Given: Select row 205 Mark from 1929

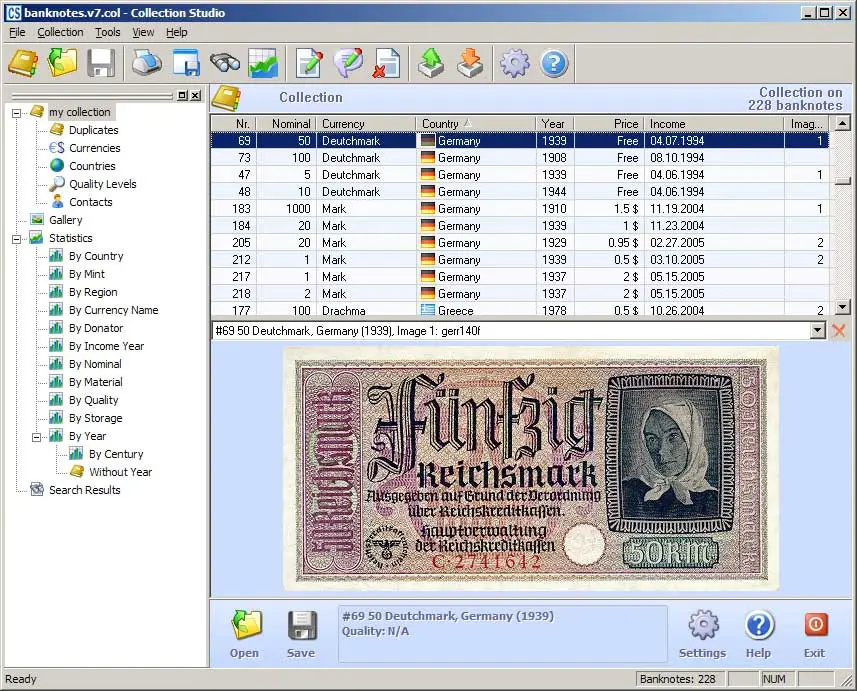Looking at the screenshot, I should tap(520, 242).
